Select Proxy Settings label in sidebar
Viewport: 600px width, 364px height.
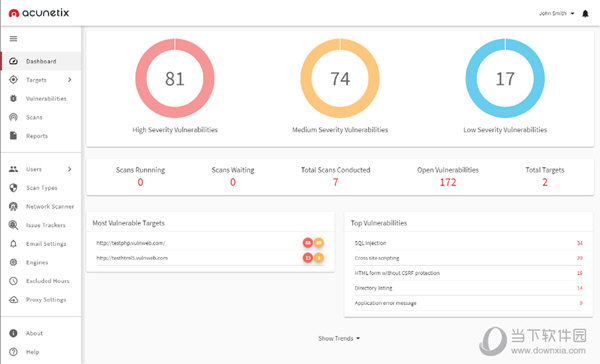pyautogui.click(x=46, y=299)
